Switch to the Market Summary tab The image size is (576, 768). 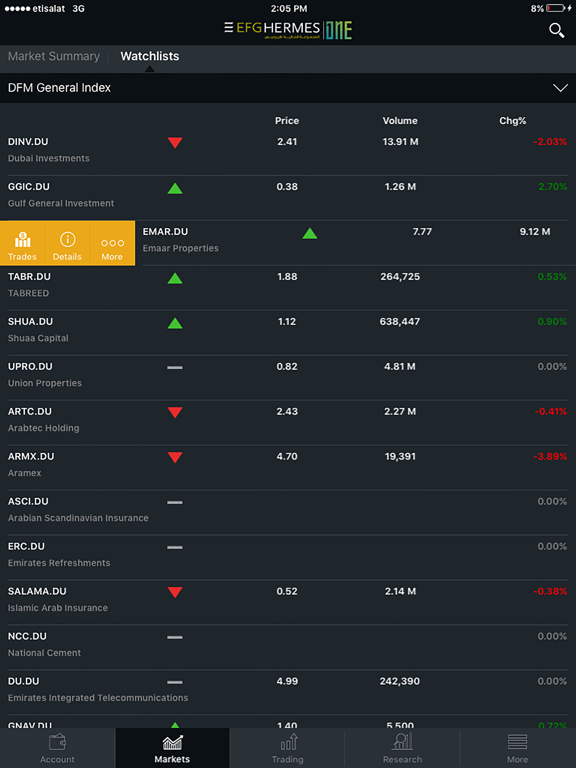(x=54, y=56)
